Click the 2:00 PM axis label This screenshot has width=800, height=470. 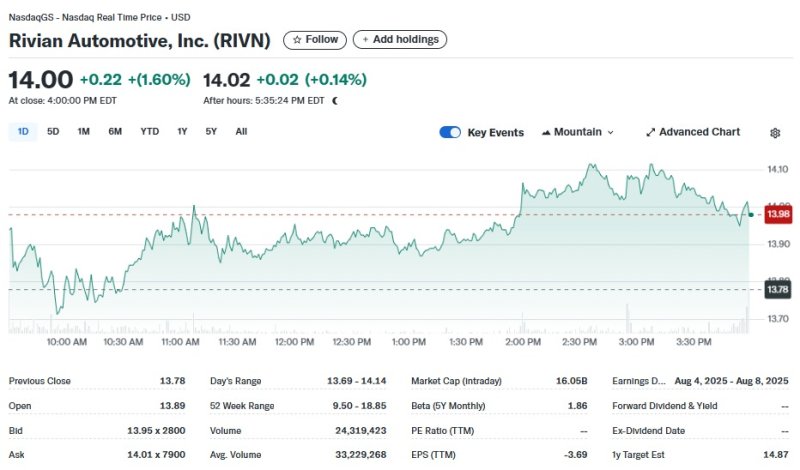[523, 342]
